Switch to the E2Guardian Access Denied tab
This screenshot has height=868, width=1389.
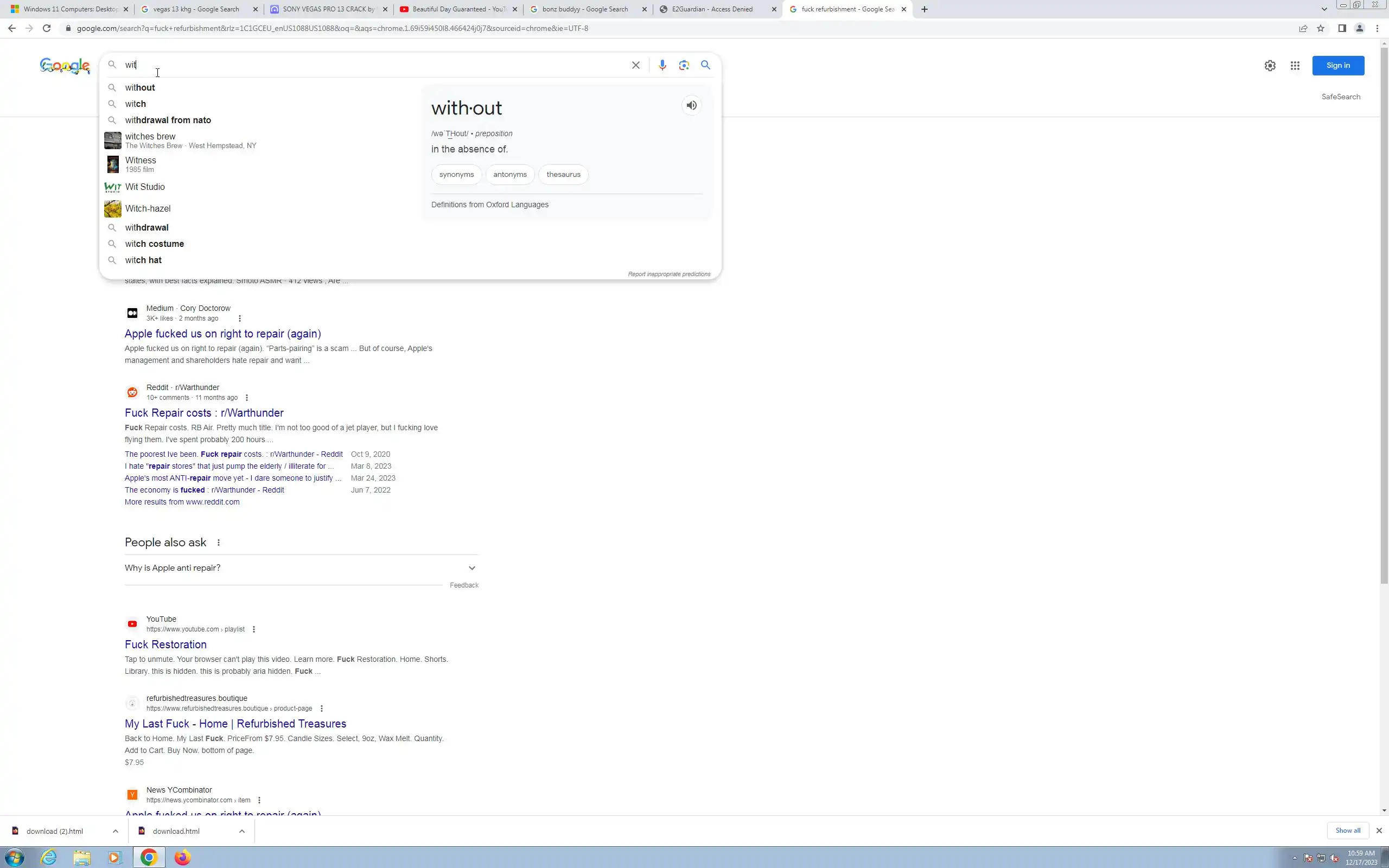tap(712, 9)
